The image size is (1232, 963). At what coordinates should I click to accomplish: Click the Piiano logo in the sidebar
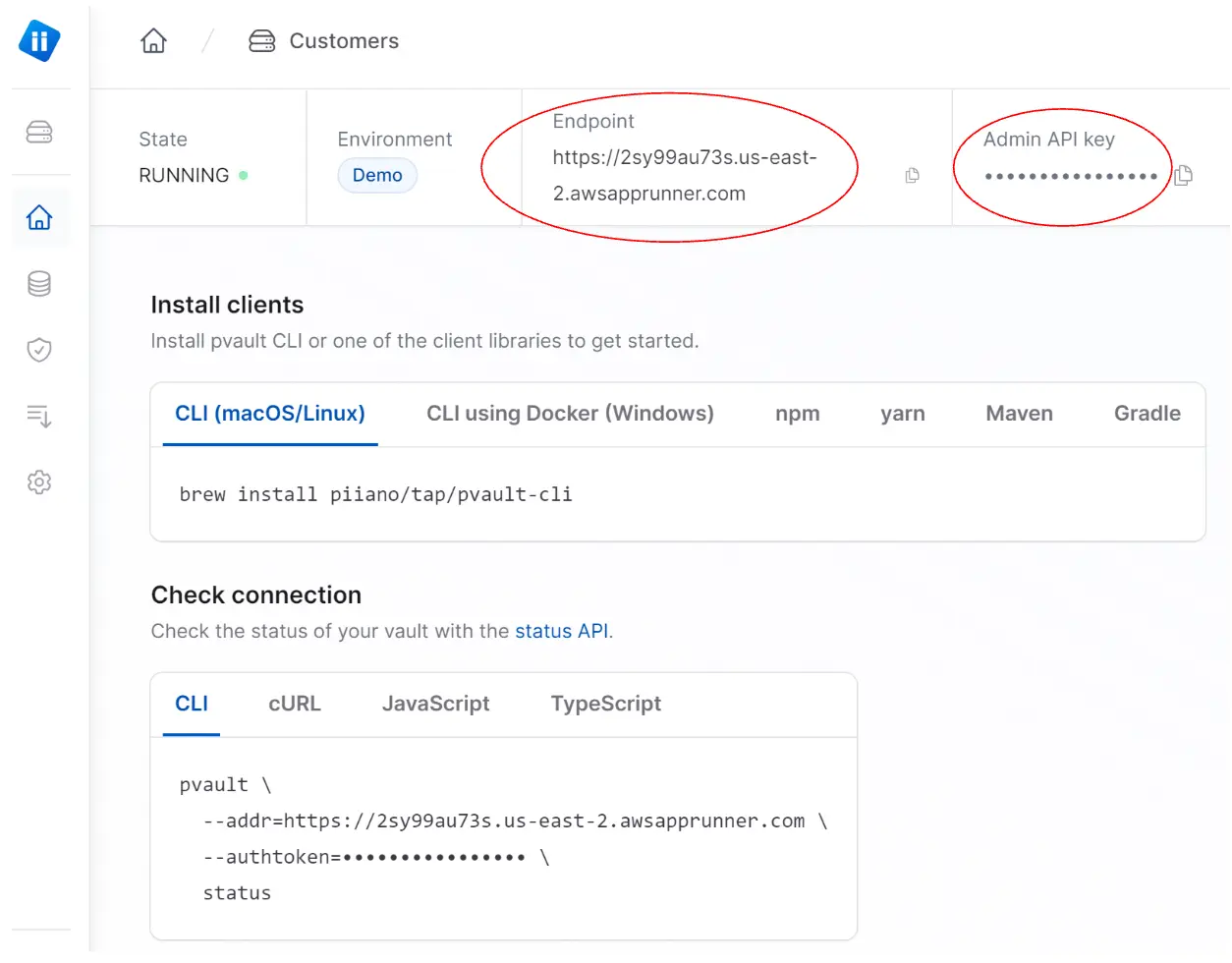coord(38,41)
